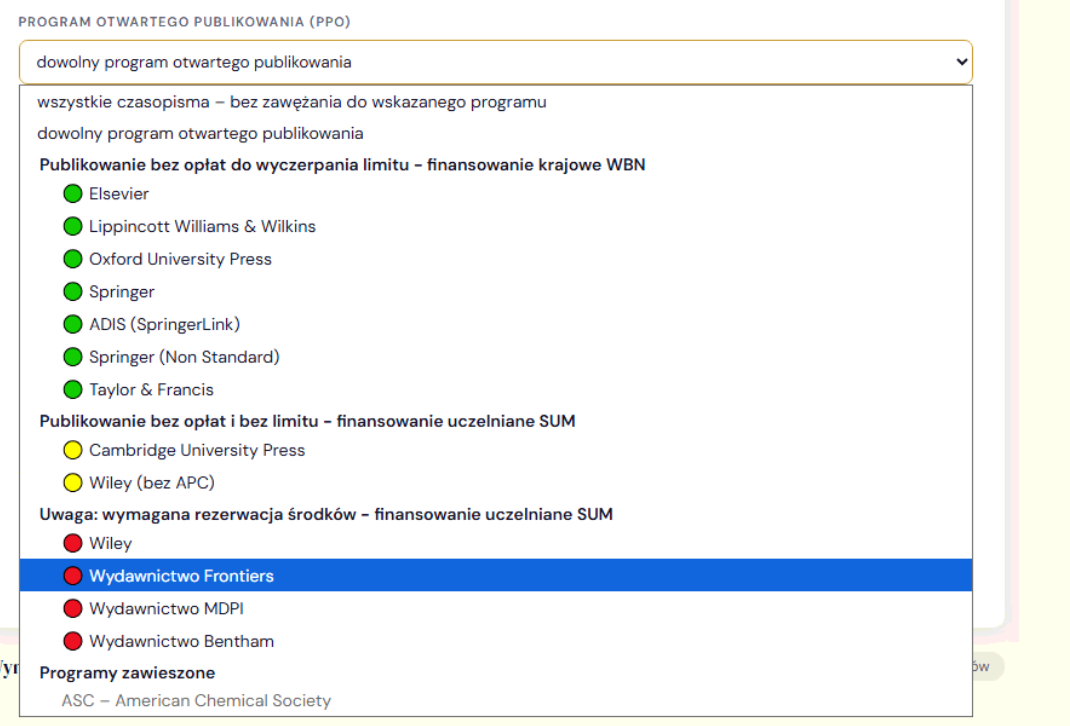Pick Wydawnictwo Bentham option

click(496, 641)
